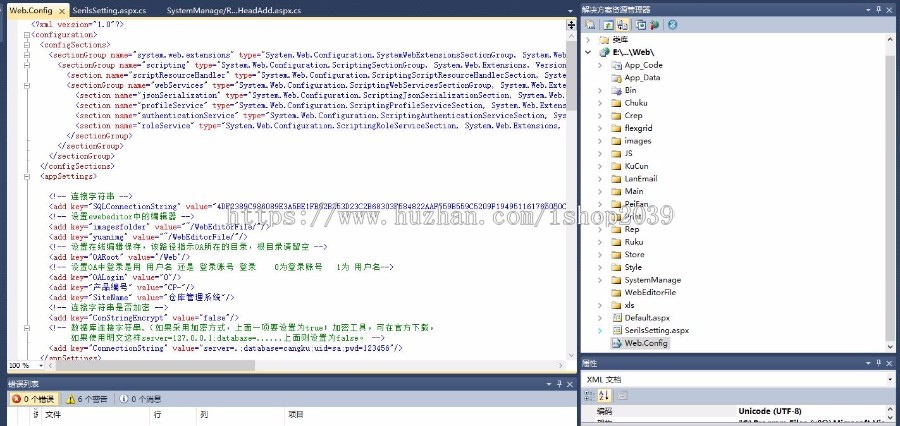Click the 行 column header in Error List

tap(157, 415)
